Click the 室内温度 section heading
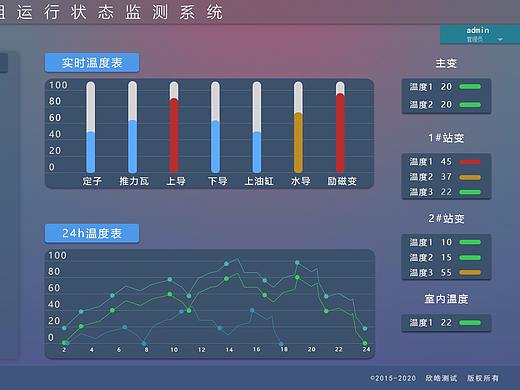 click(446, 299)
